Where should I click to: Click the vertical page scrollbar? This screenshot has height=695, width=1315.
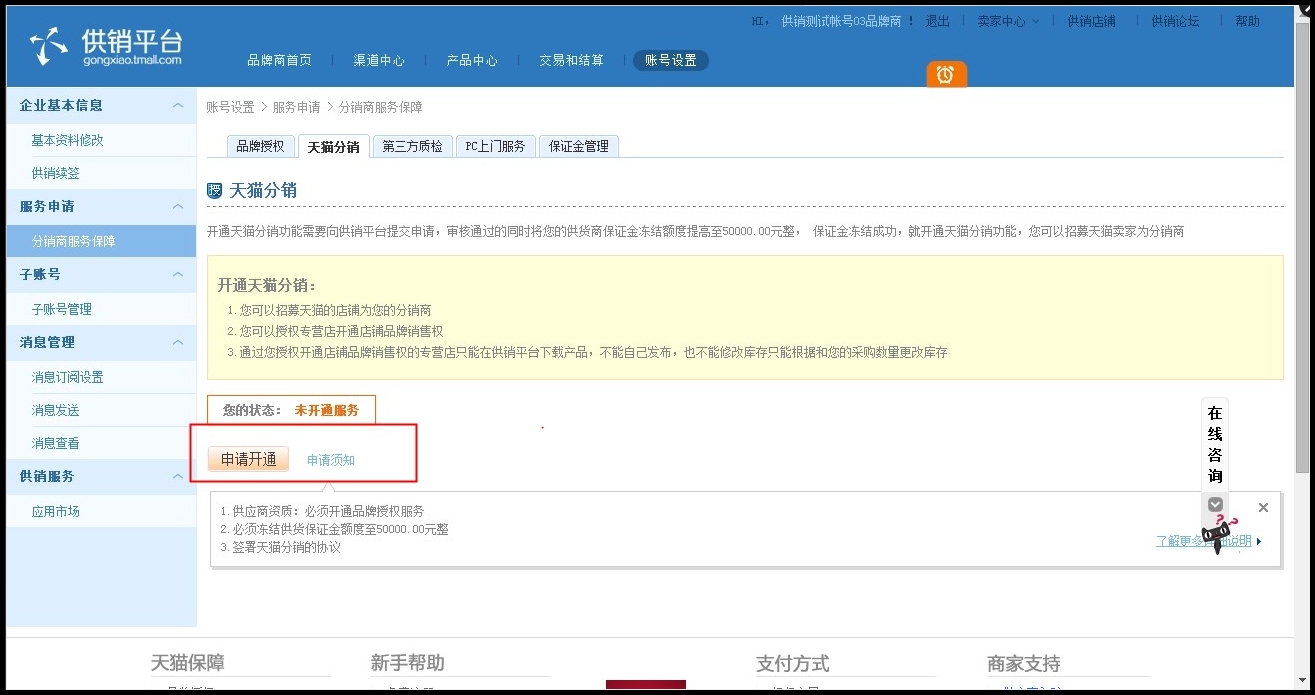click(x=1303, y=246)
